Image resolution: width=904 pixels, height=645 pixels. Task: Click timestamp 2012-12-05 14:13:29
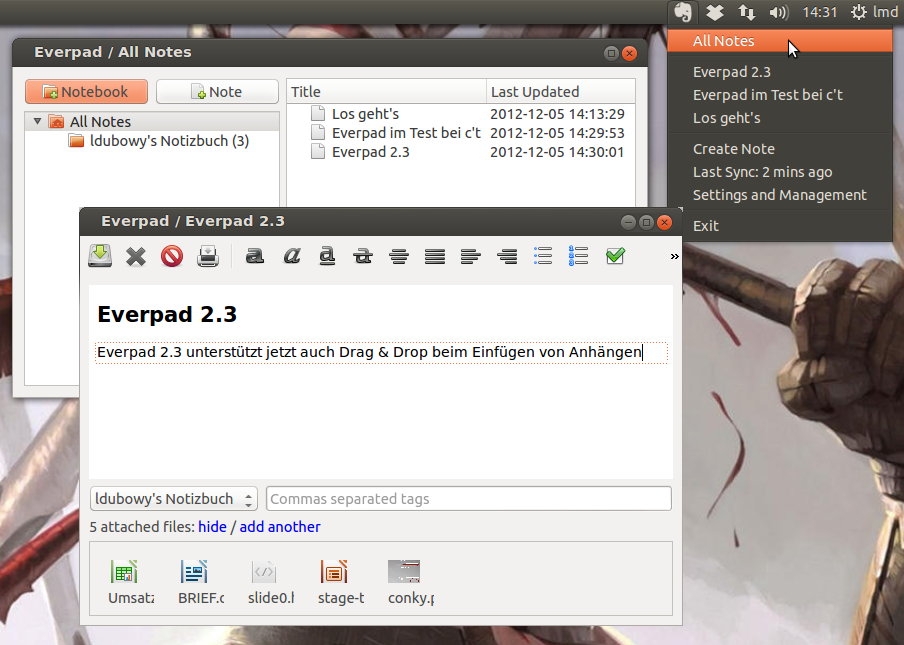558,114
